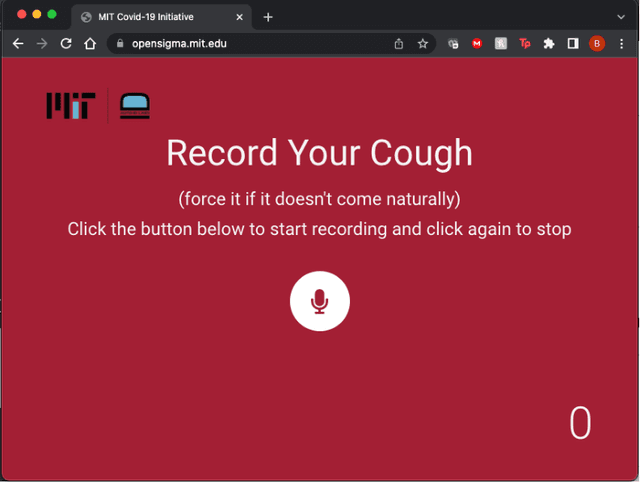
Task: Open the Extensions puzzle piece menu
Action: click(549, 44)
